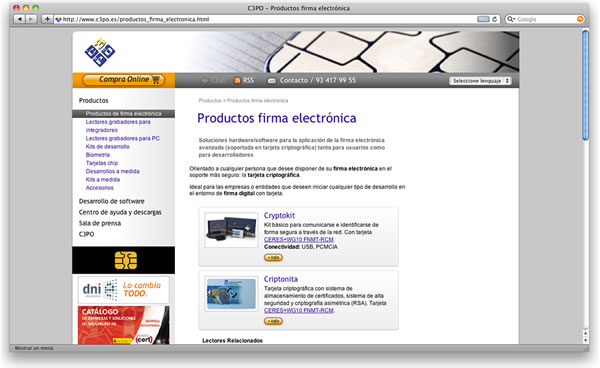Screen dimensions: 600x368
Task: Click the Contacto envelope icon
Action: click(x=272, y=81)
